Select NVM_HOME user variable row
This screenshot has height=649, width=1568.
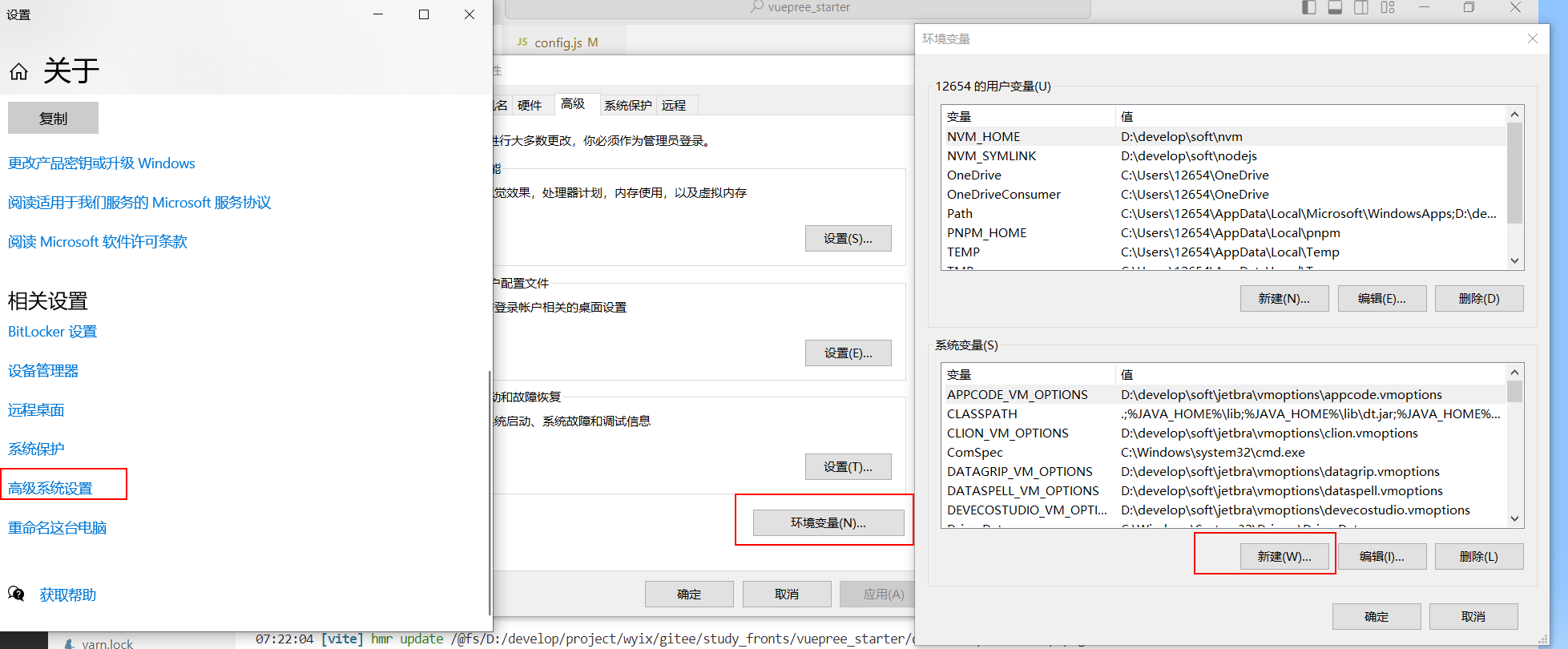pyautogui.click(x=1224, y=137)
